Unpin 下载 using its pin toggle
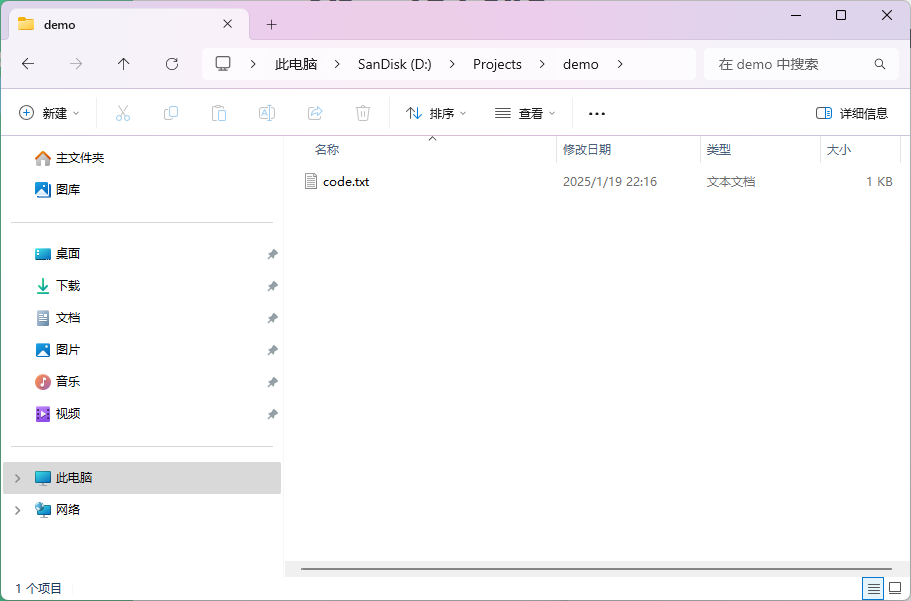The image size is (911, 601). coord(271,285)
